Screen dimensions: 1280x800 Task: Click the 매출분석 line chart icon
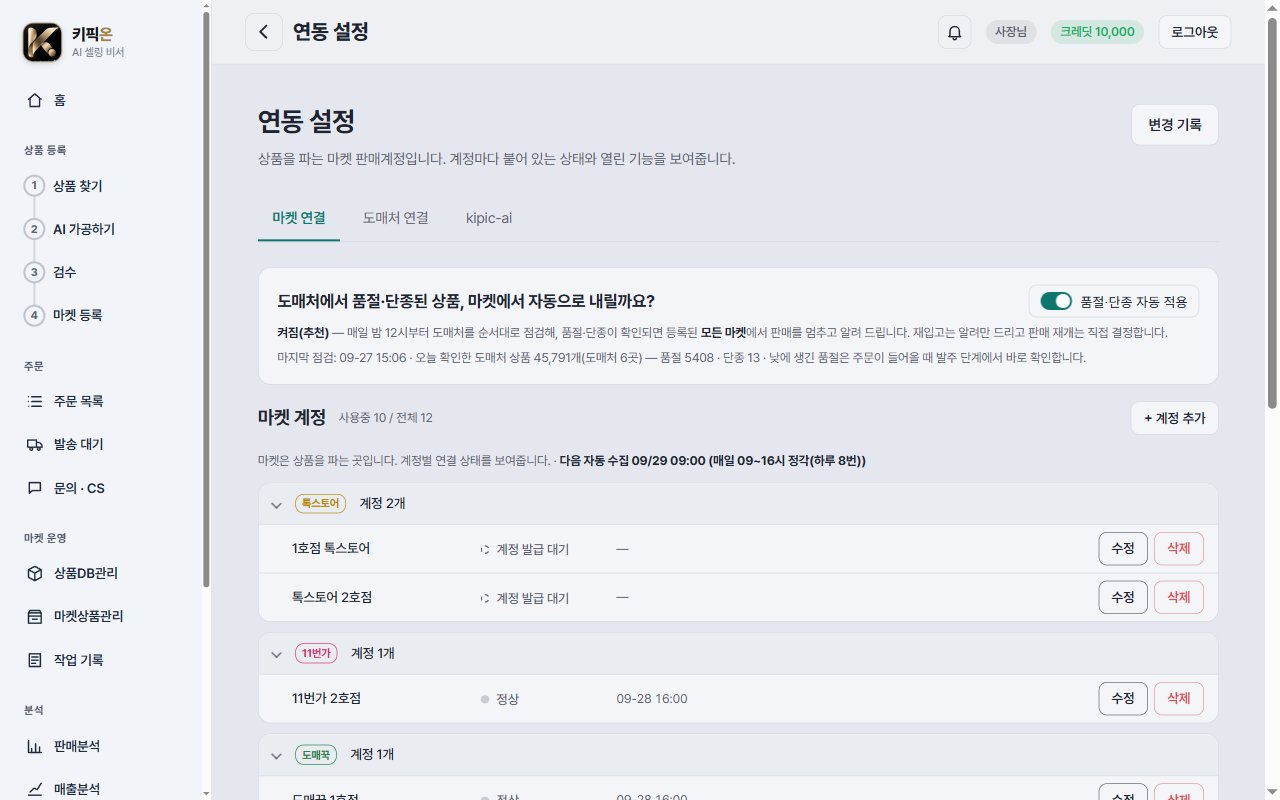pos(35,789)
